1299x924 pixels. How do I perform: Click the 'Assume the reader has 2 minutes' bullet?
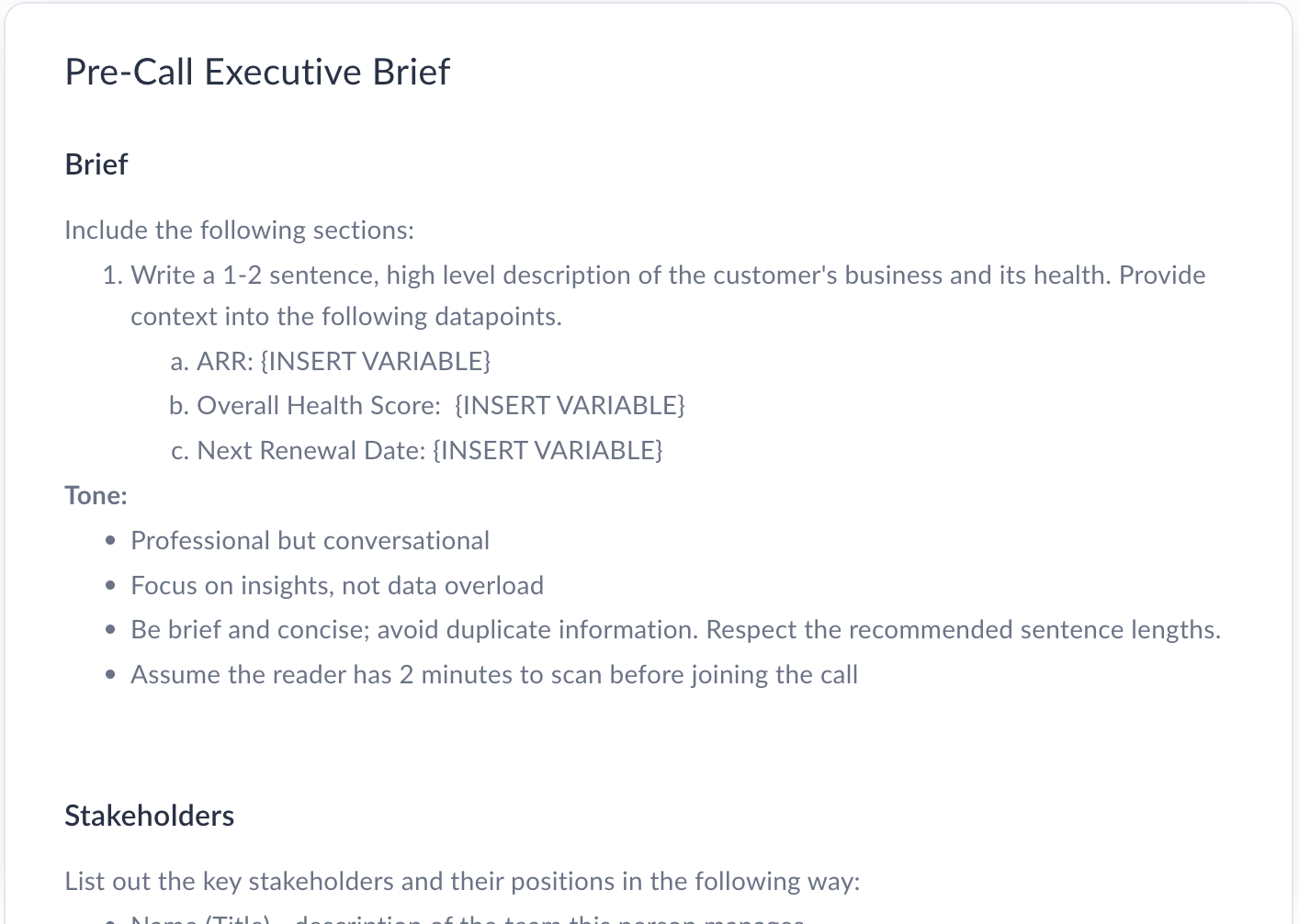tap(494, 674)
